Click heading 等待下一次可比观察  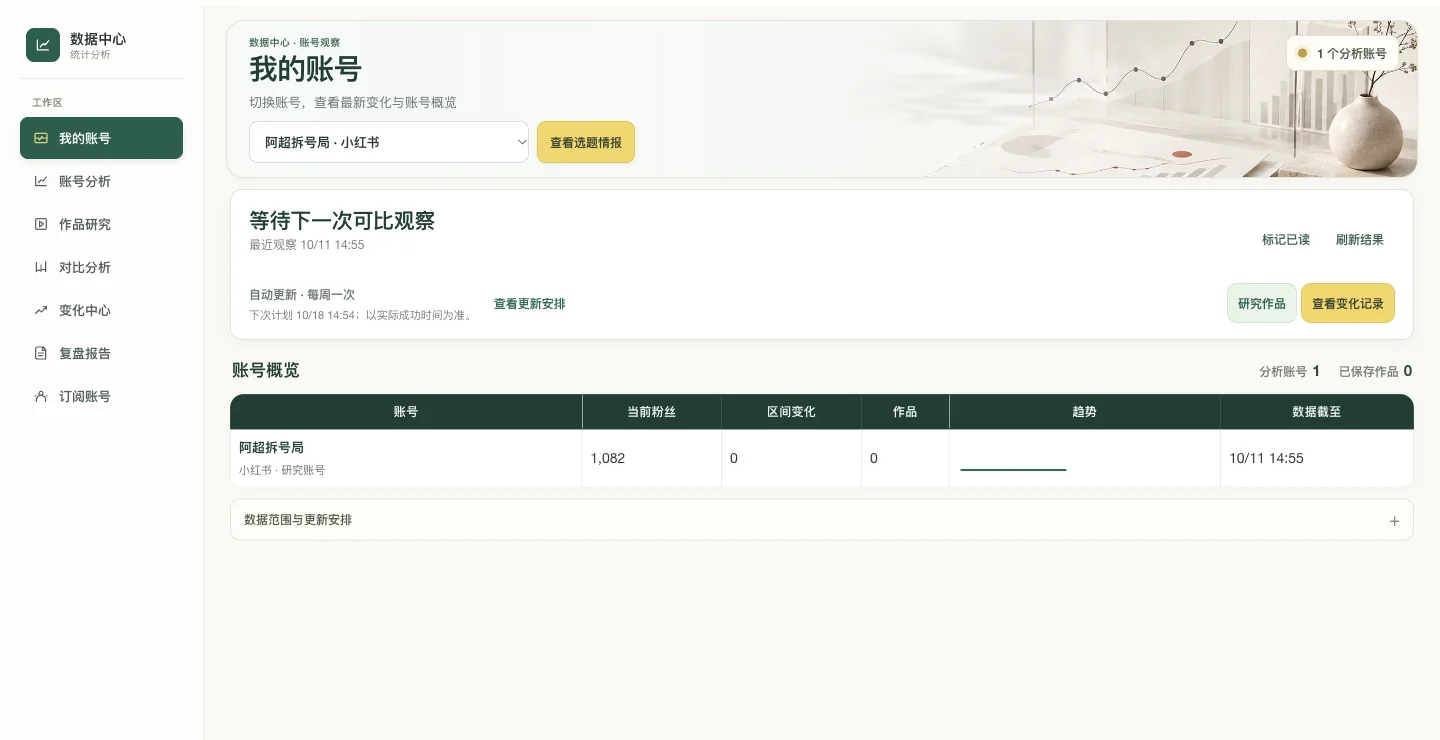click(x=342, y=221)
